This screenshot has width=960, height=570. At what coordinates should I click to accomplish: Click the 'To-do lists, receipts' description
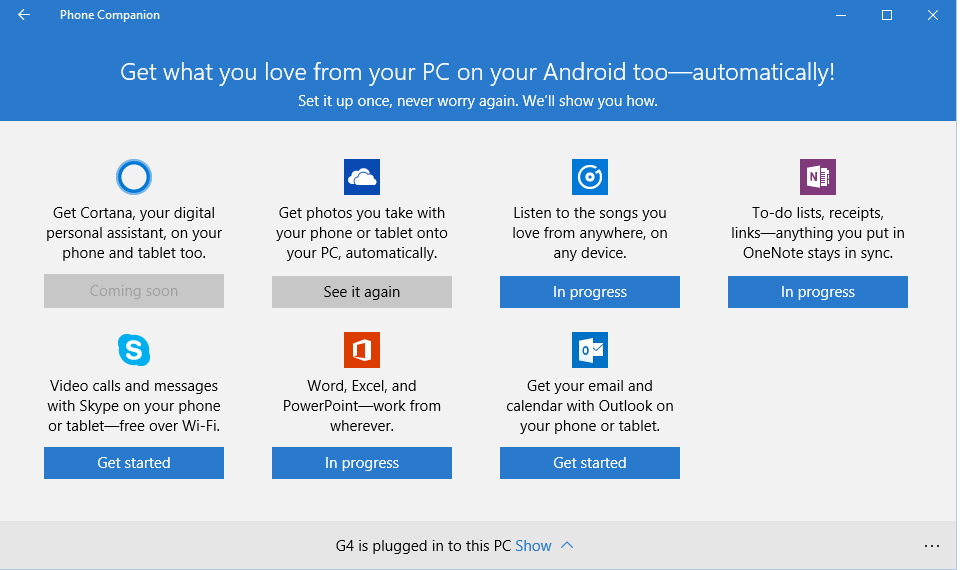818,233
